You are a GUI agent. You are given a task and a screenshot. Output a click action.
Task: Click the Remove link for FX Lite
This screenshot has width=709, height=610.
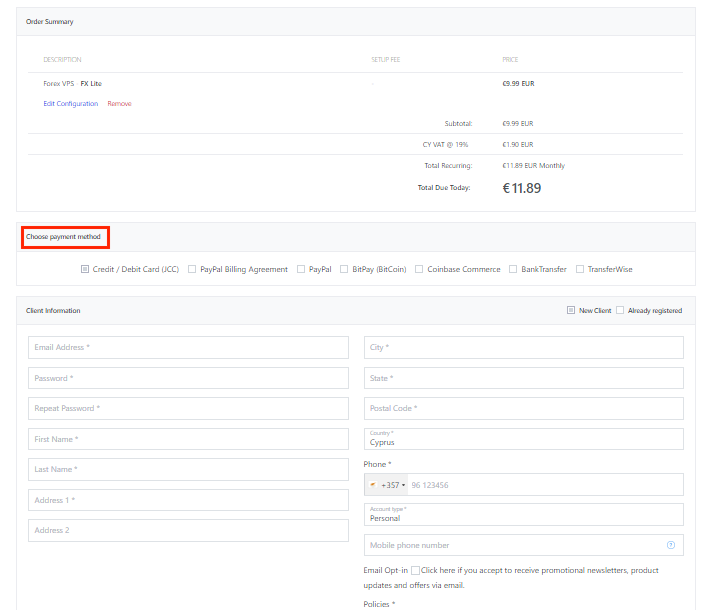119,104
